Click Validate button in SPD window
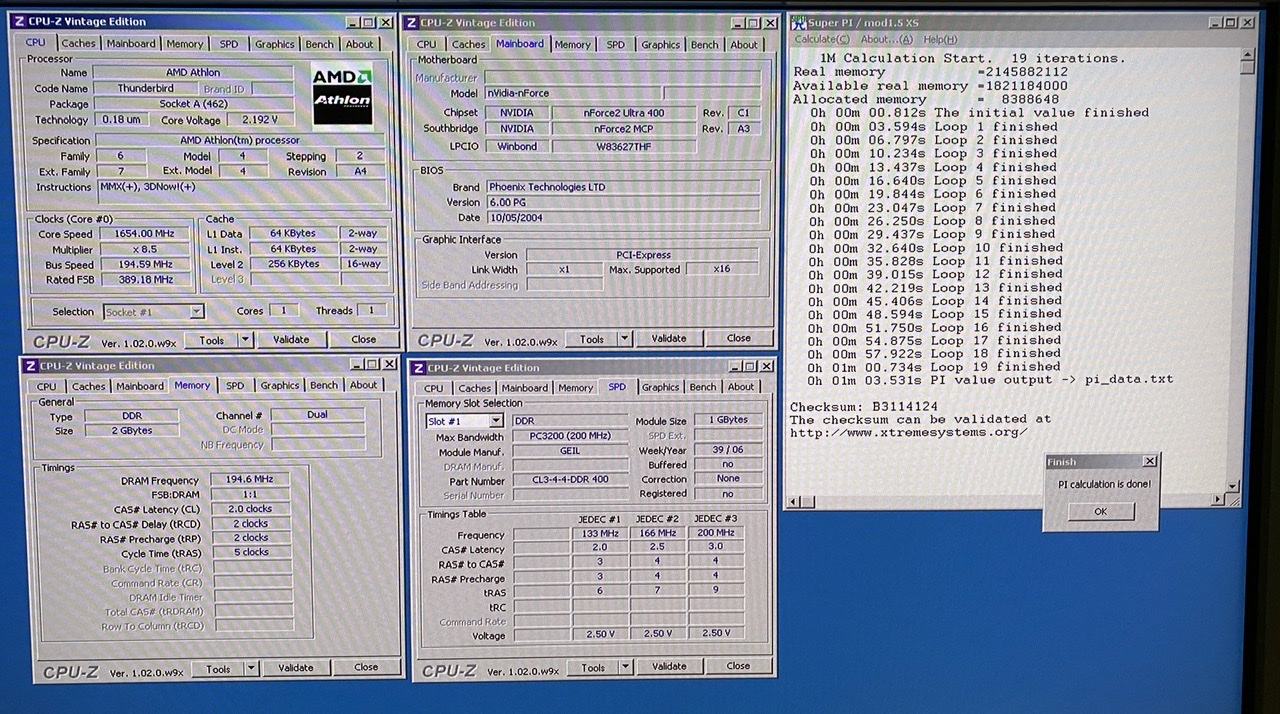Screen dimensions: 1280x714 (x=669, y=666)
